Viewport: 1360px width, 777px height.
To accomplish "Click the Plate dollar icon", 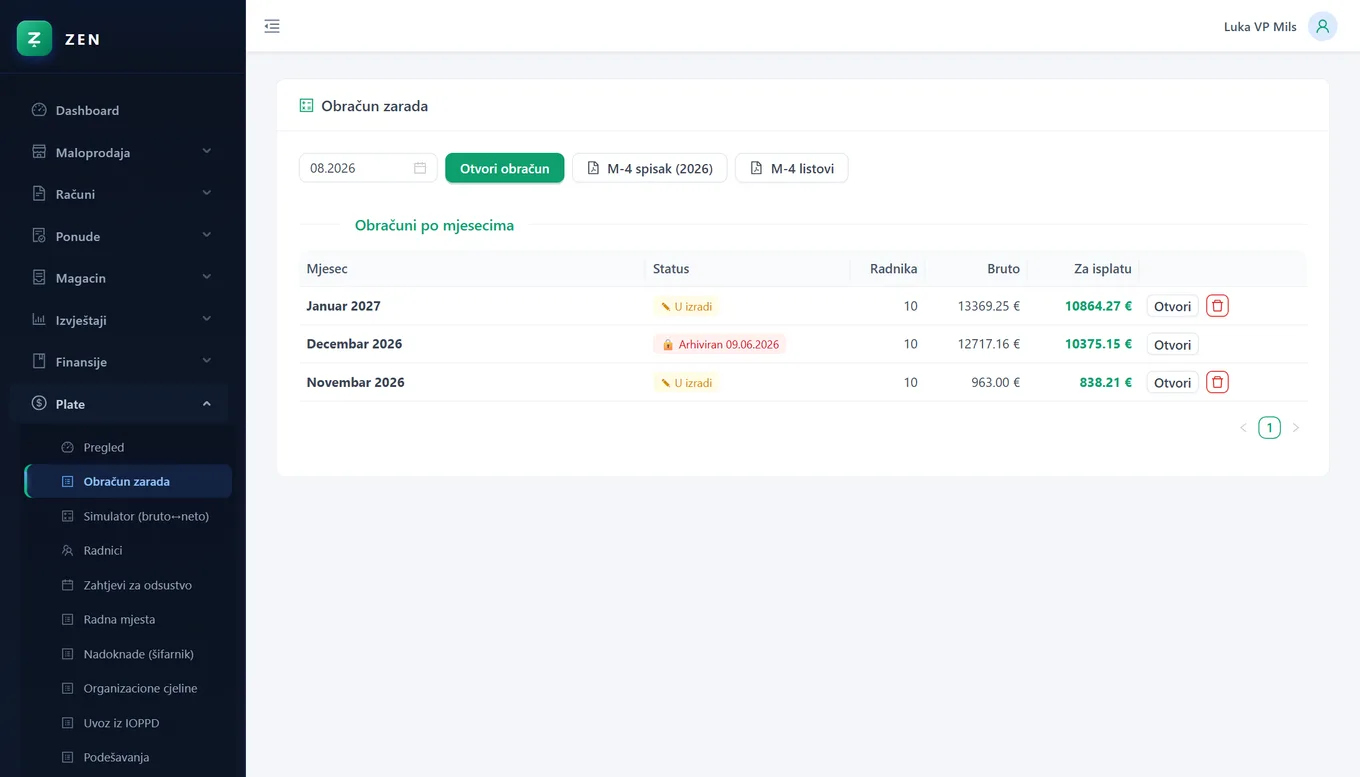I will pos(39,404).
